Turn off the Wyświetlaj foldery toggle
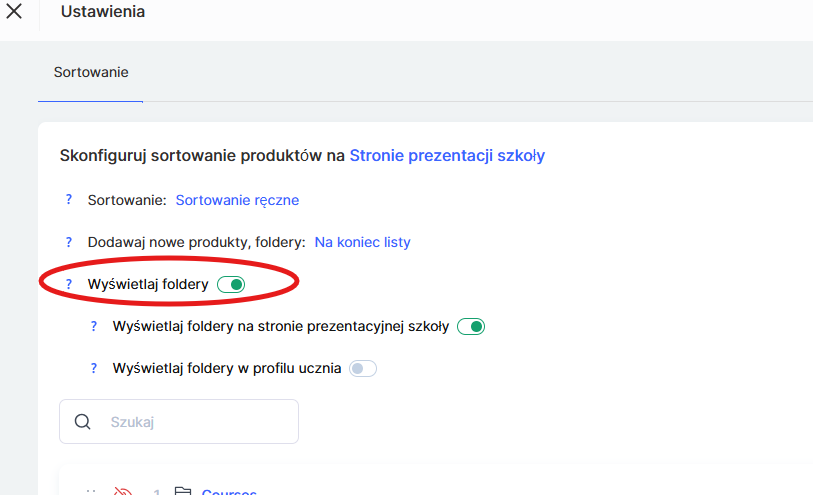This screenshot has width=813, height=495. click(231, 285)
